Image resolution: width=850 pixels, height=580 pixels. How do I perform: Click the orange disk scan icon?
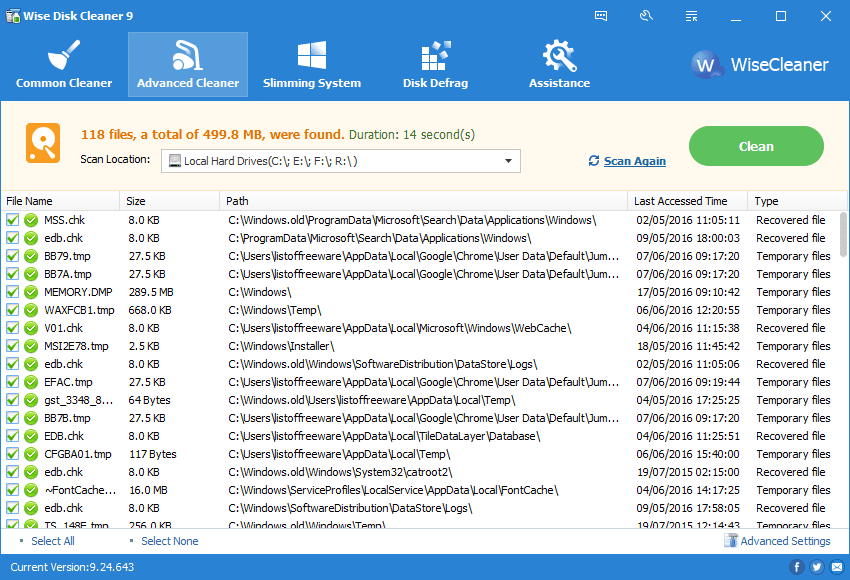43,143
